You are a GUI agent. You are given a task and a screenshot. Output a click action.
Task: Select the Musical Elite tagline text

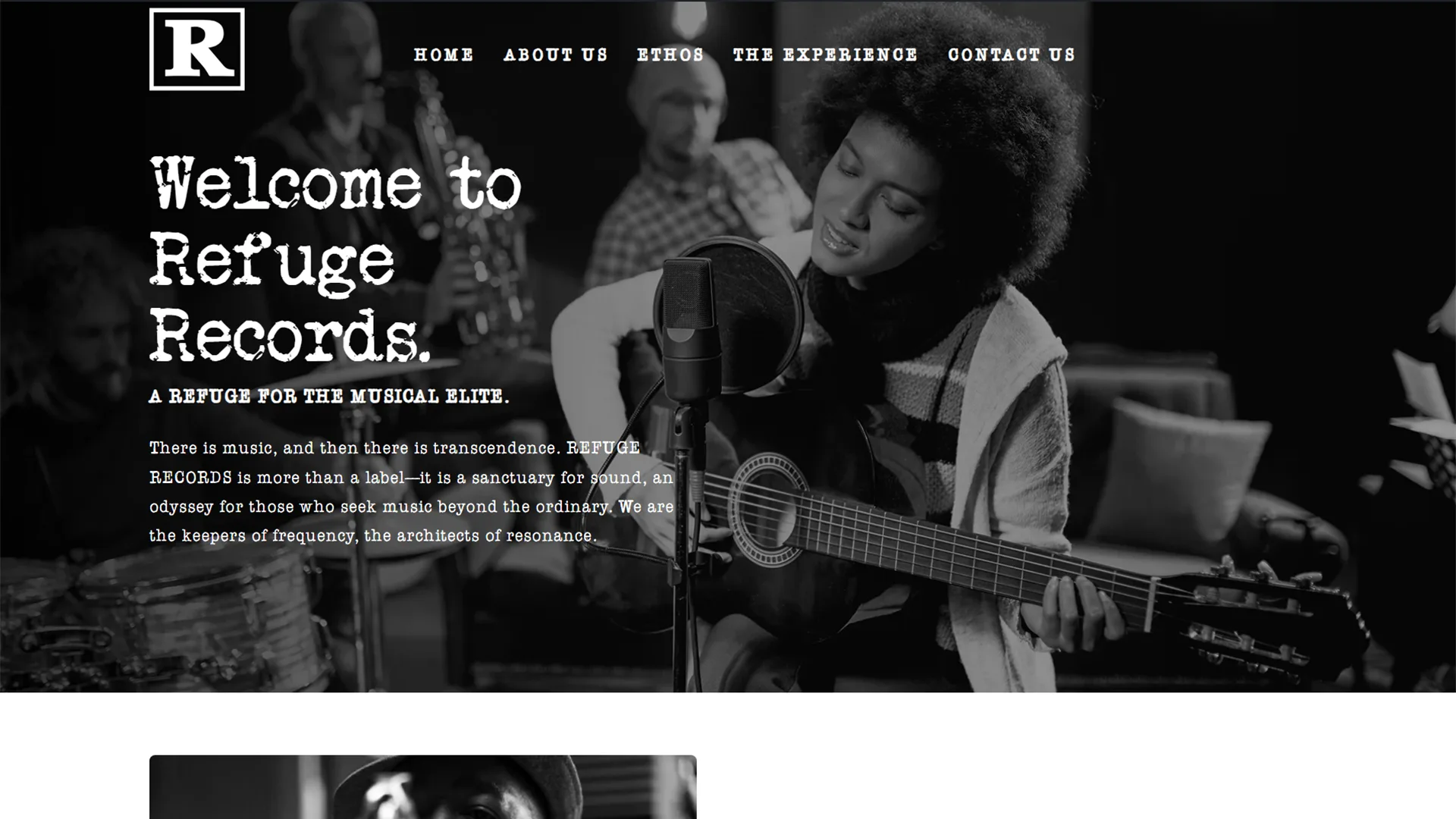pos(329,397)
